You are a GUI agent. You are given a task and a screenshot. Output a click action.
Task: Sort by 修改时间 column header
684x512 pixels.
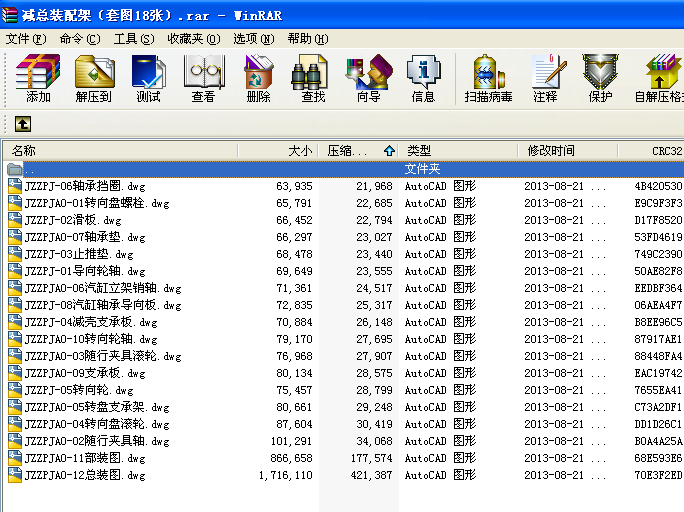point(568,151)
